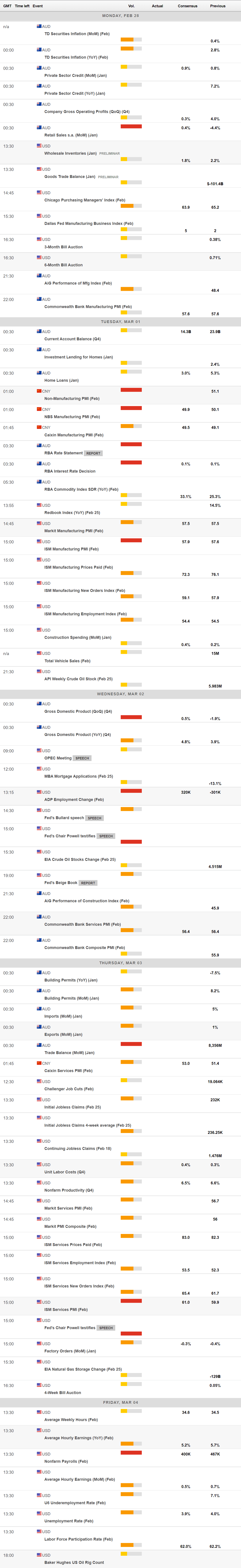Click the US flag next to Goods Trade Balance
This screenshot has height=1568, width=241.
pyautogui.click(x=39, y=169)
